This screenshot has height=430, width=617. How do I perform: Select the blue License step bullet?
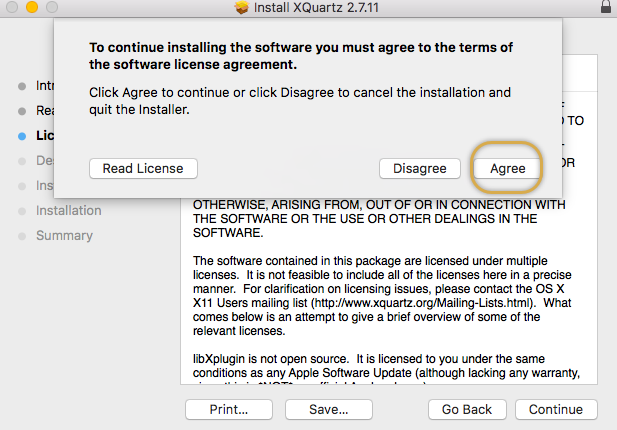[22, 135]
